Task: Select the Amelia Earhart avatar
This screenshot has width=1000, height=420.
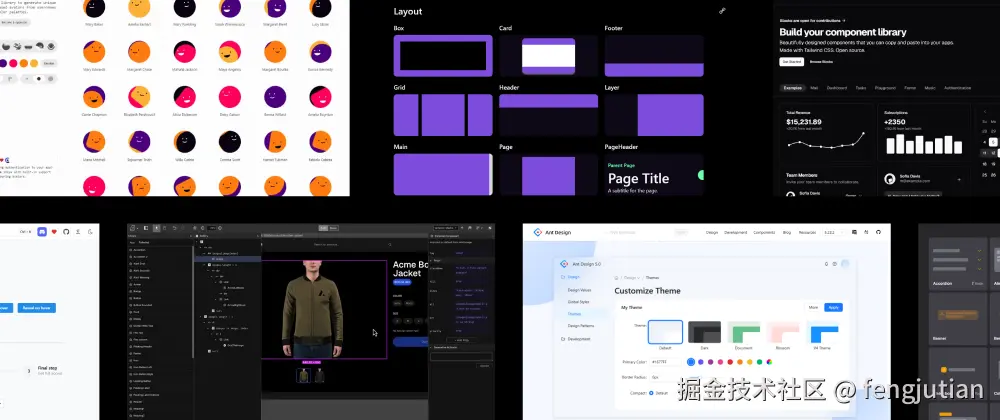Action: [x=139, y=8]
